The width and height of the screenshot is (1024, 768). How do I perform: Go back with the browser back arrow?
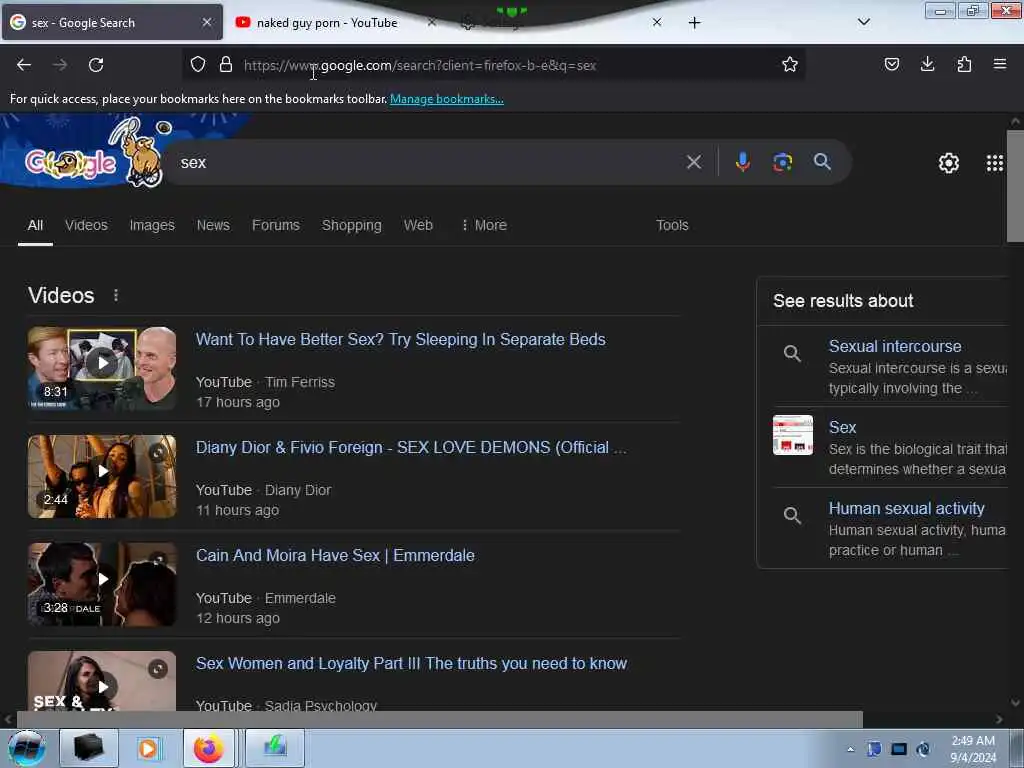click(24, 65)
